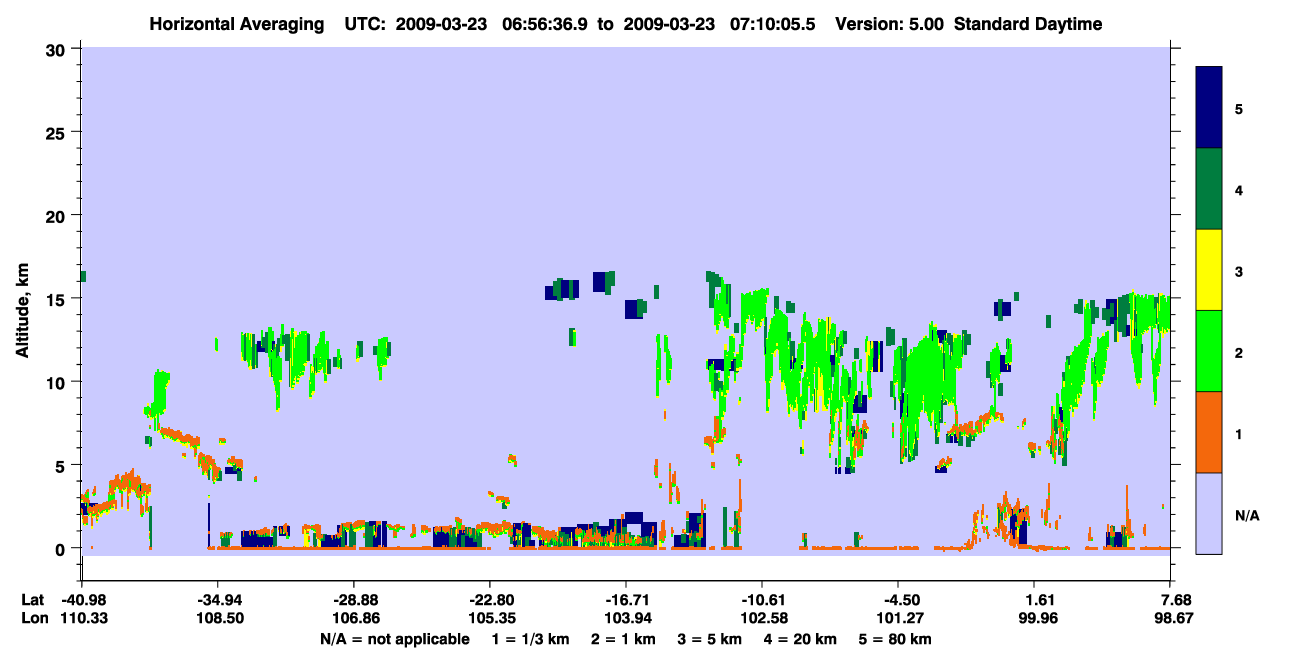Click the 'Lat' row label
Image resolution: width=1300 pixels, height=667 pixels.
[x=33, y=600]
